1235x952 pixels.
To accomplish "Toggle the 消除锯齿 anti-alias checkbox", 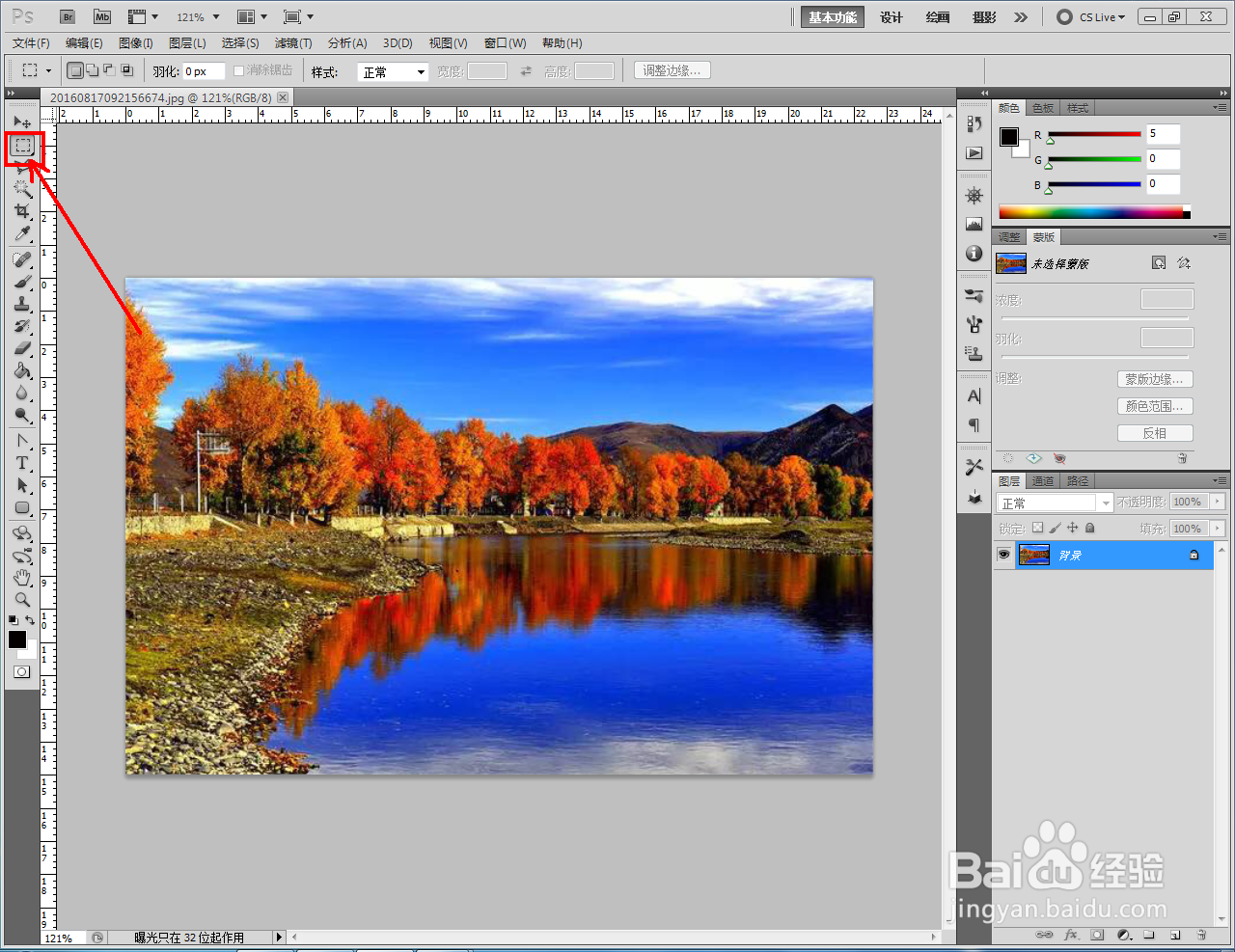I will (239, 70).
